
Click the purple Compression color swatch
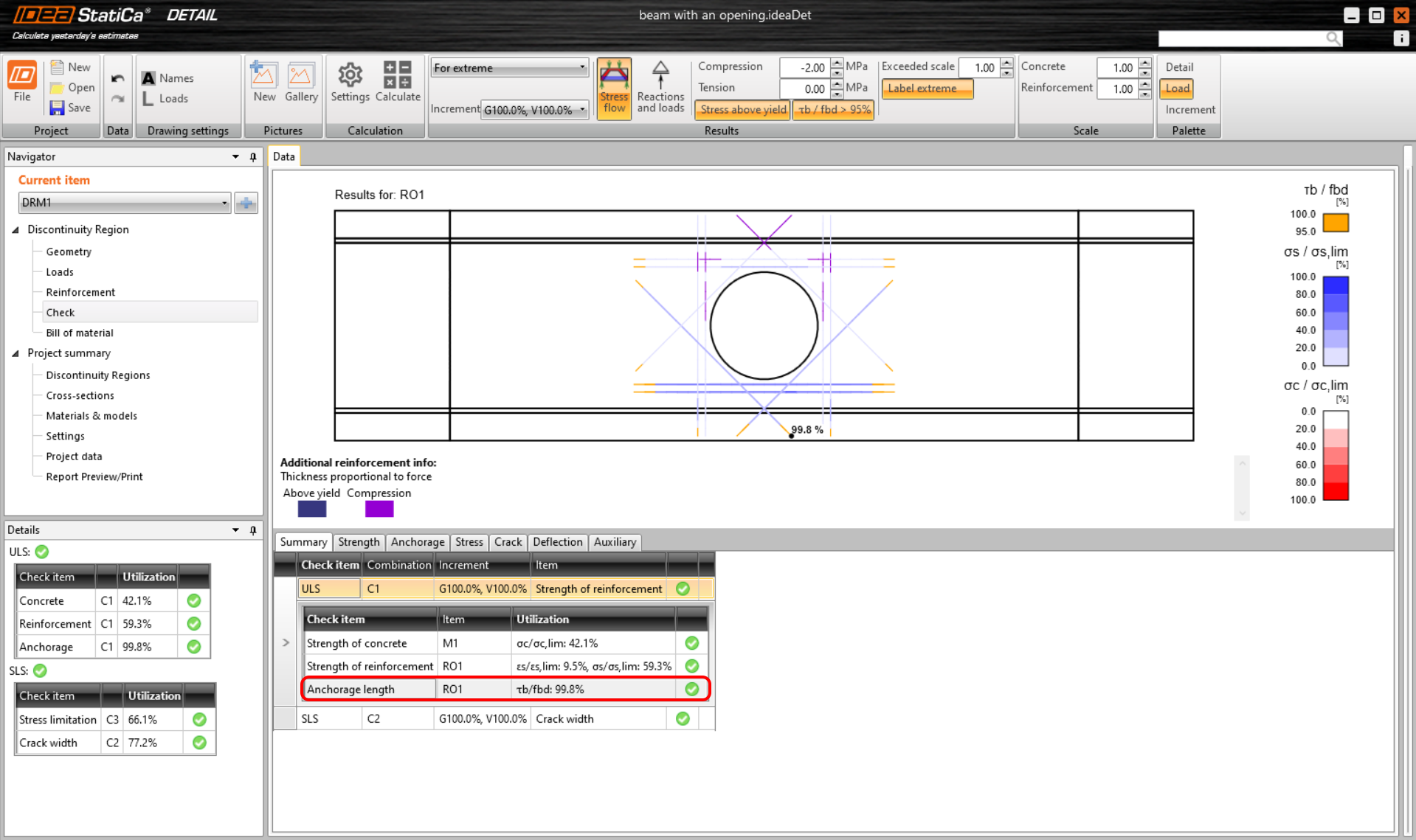(x=379, y=509)
